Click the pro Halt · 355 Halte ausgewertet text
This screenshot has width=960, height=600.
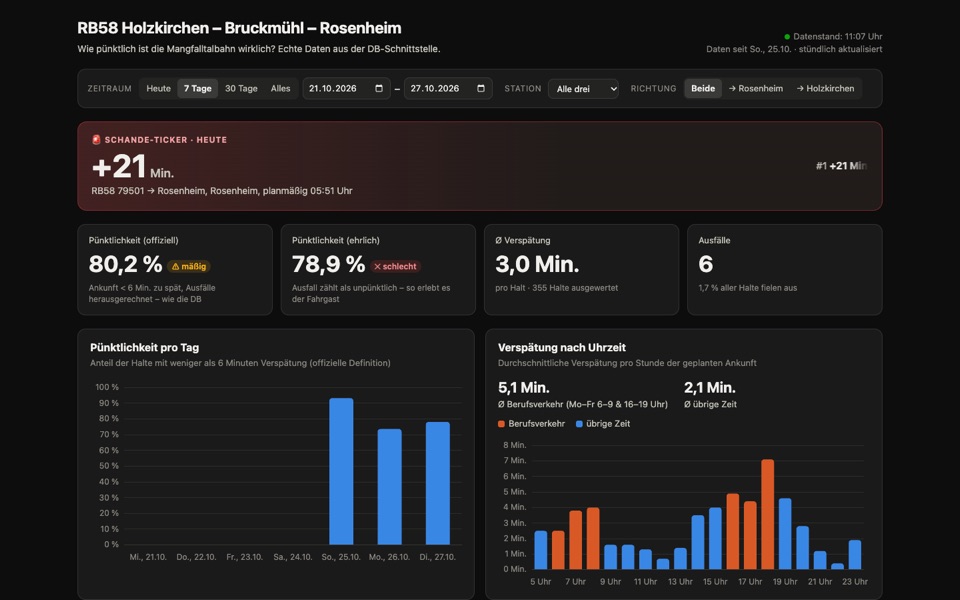pyautogui.click(x=557, y=288)
